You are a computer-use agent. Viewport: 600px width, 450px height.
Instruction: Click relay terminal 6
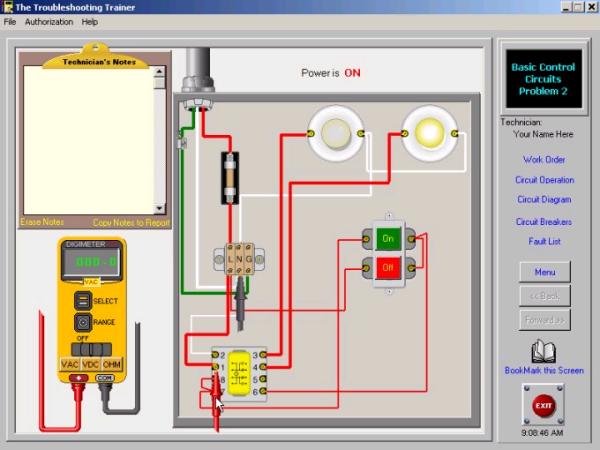(x=263, y=391)
